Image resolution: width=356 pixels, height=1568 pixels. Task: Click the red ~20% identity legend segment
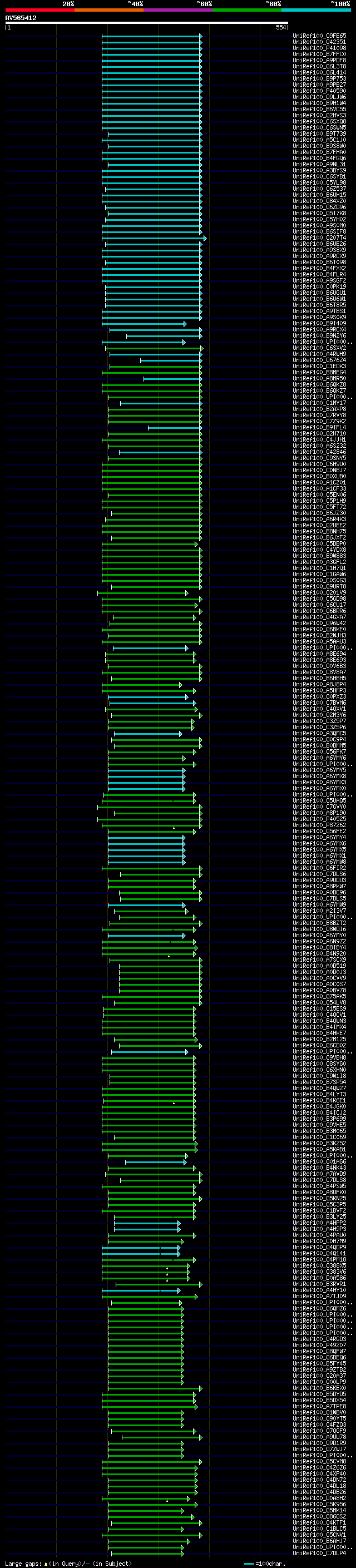coord(39,10)
